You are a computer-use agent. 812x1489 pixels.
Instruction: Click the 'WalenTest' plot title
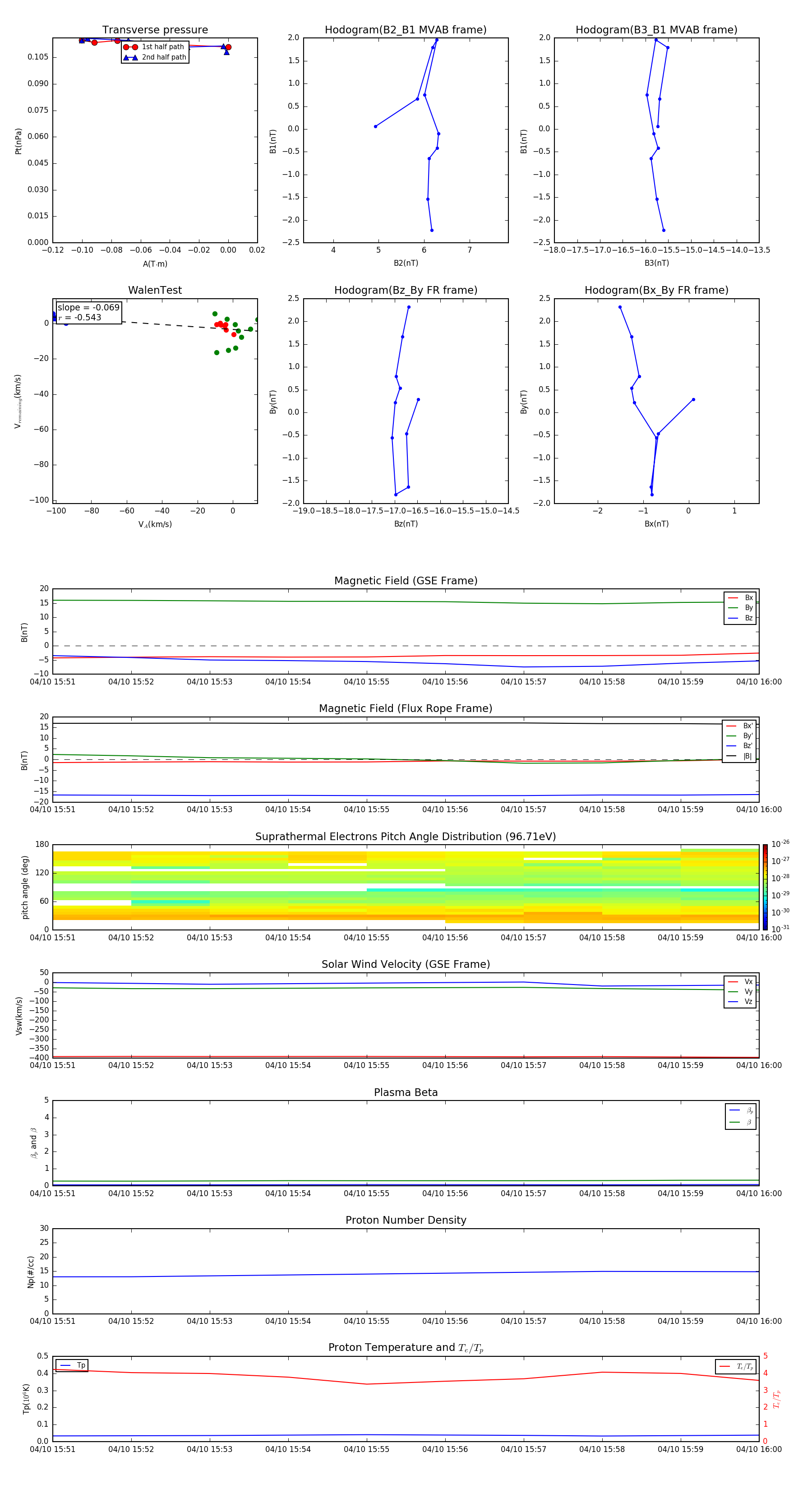(x=155, y=290)
